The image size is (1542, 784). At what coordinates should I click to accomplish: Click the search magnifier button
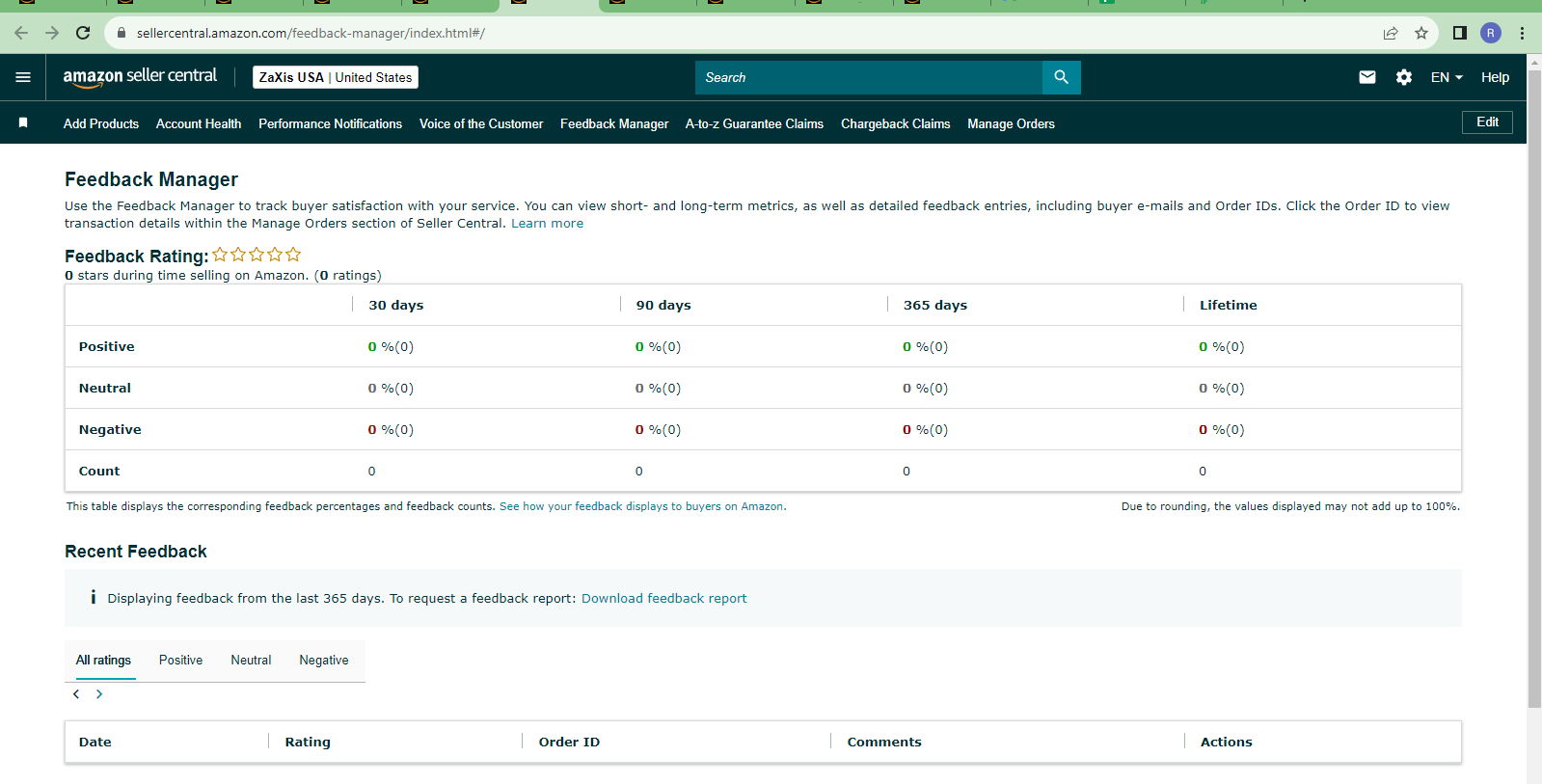point(1061,77)
